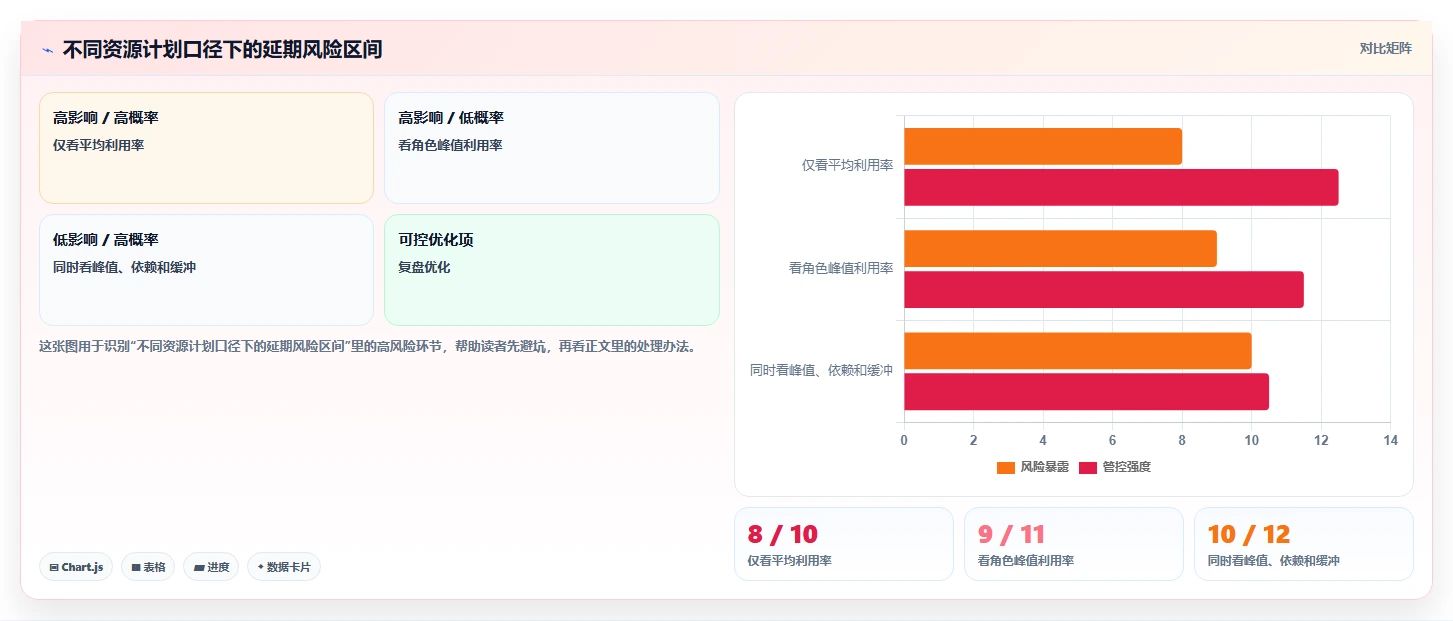Toggle the 风险暴露 legend item
Viewport: 1453px width, 621px height.
tap(1033, 467)
